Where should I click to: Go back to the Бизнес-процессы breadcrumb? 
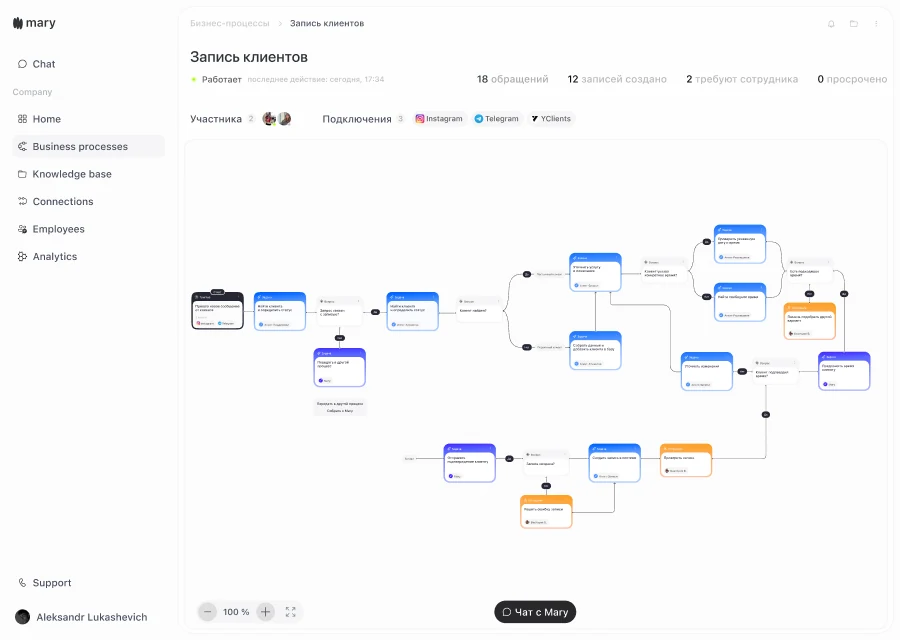(x=230, y=24)
